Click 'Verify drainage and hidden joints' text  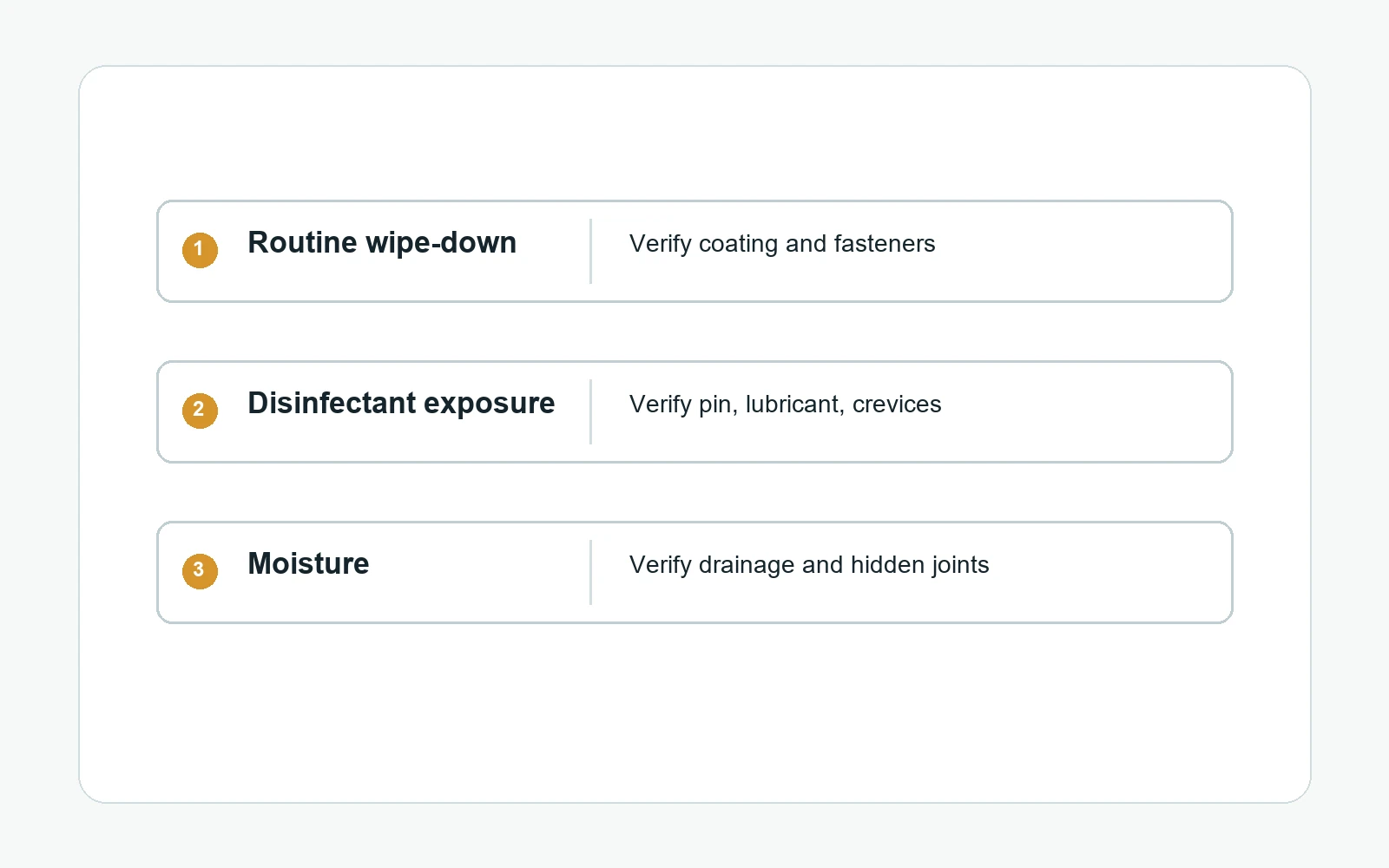tap(809, 565)
